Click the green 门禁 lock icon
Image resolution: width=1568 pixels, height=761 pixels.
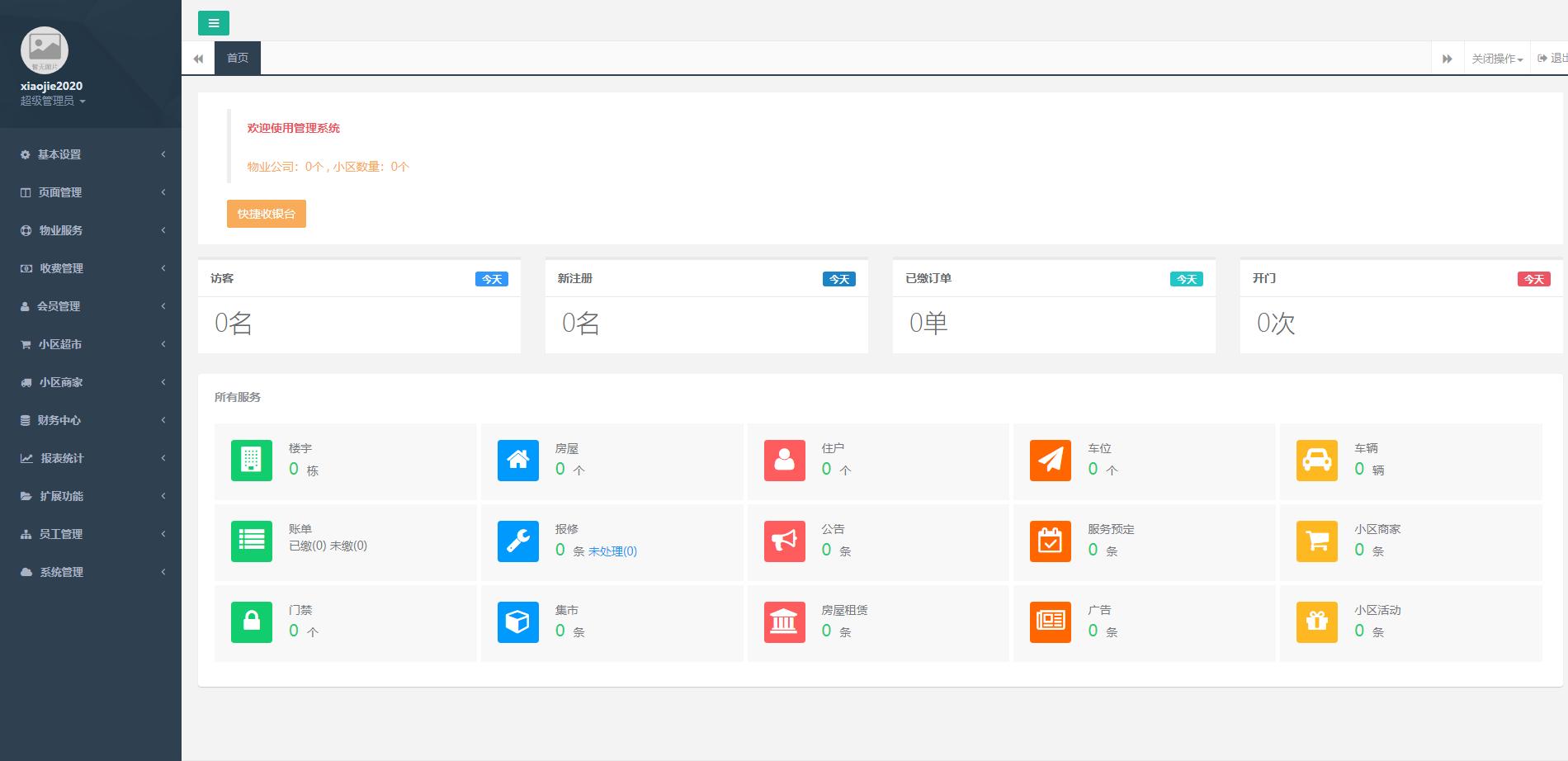tap(252, 622)
